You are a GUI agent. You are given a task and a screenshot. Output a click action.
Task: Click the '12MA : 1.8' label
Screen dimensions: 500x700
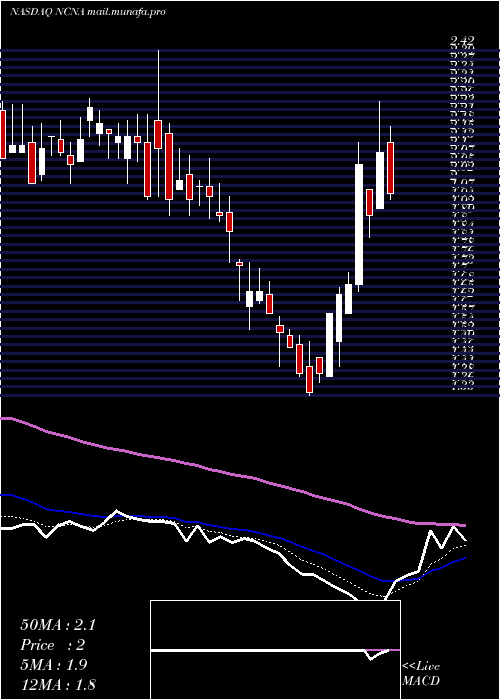pos(58,684)
